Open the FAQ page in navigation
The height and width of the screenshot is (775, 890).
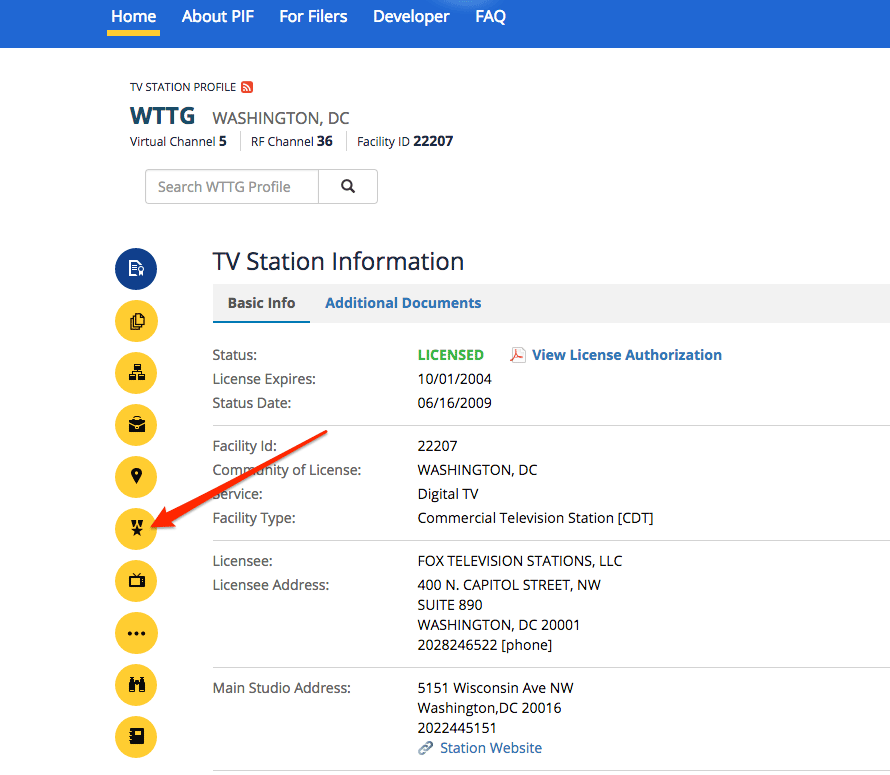pyautogui.click(x=490, y=16)
